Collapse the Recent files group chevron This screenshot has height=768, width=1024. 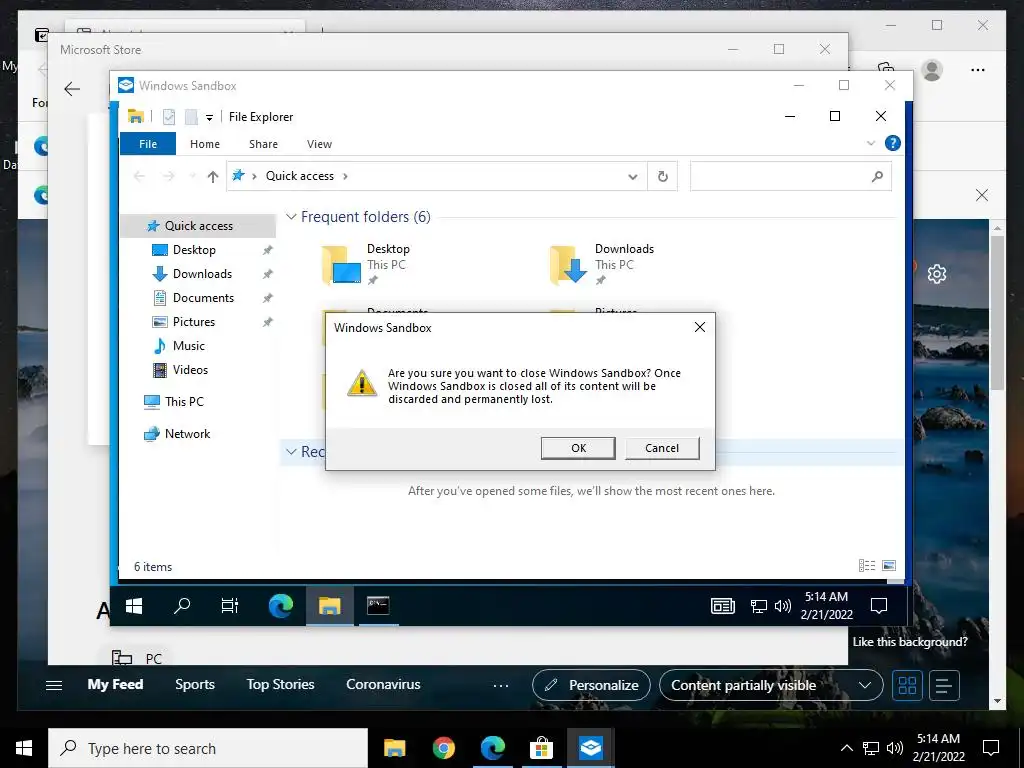[291, 452]
